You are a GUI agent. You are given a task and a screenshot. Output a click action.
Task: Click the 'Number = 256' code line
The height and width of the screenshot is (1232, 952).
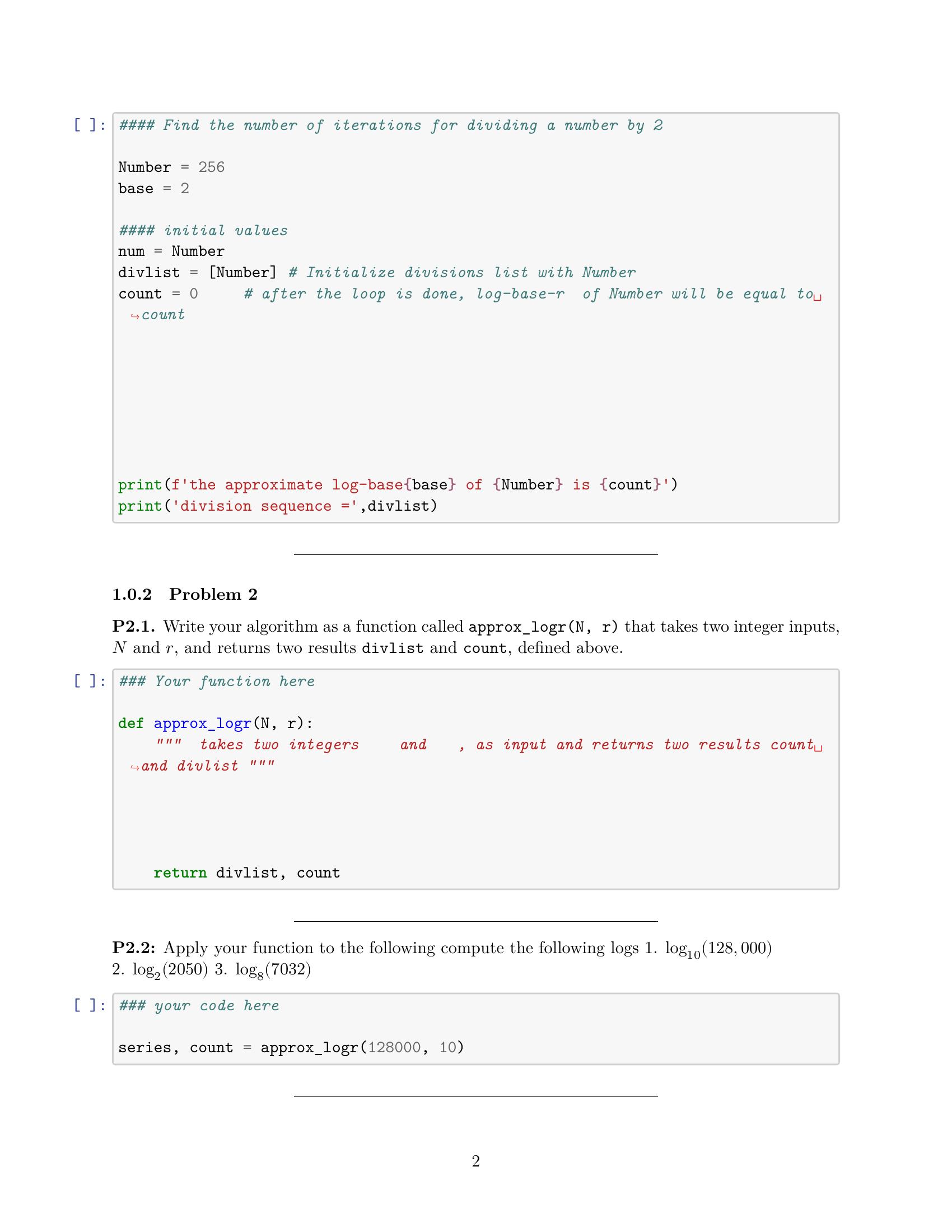[171, 167]
